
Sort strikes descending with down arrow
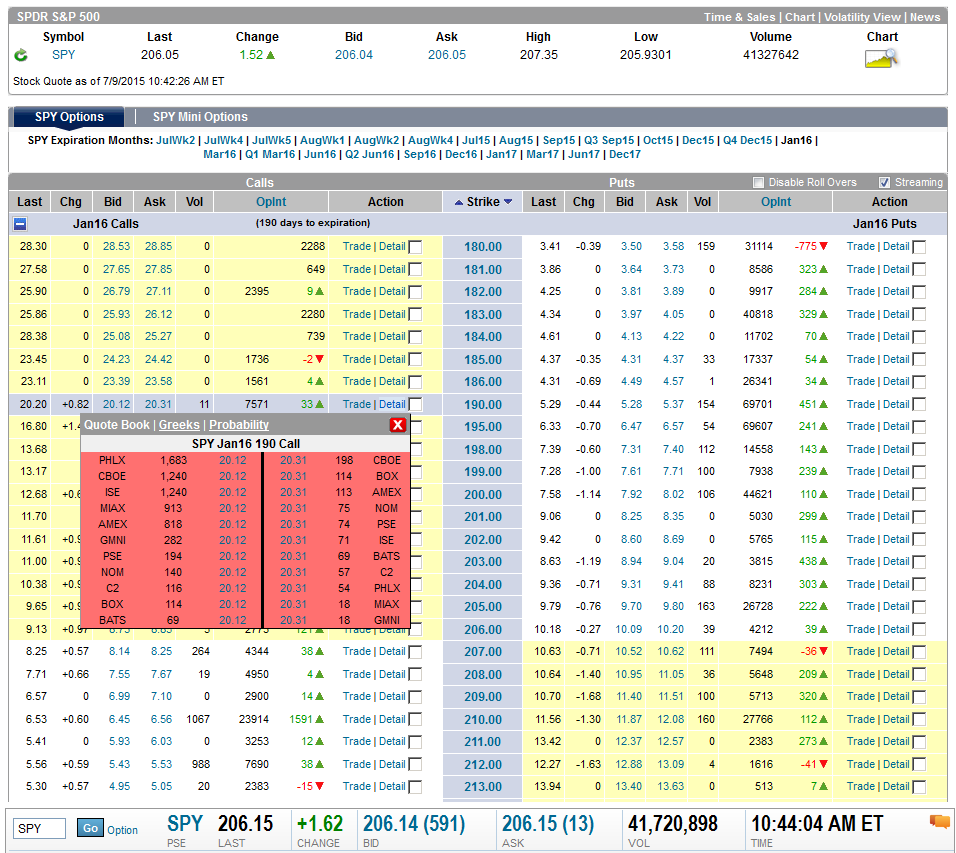tap(508, 202)
